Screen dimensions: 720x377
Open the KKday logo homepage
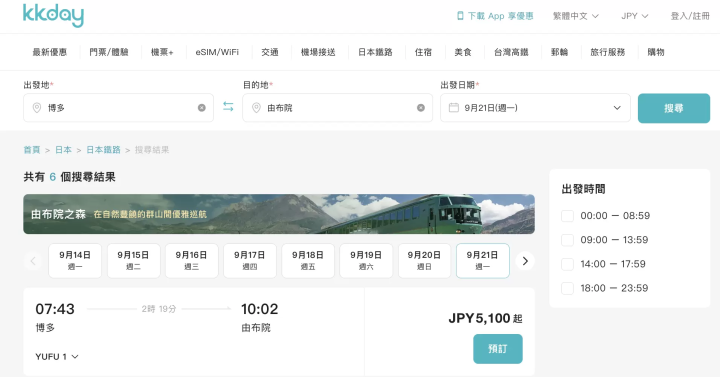[x=53, y=16]
